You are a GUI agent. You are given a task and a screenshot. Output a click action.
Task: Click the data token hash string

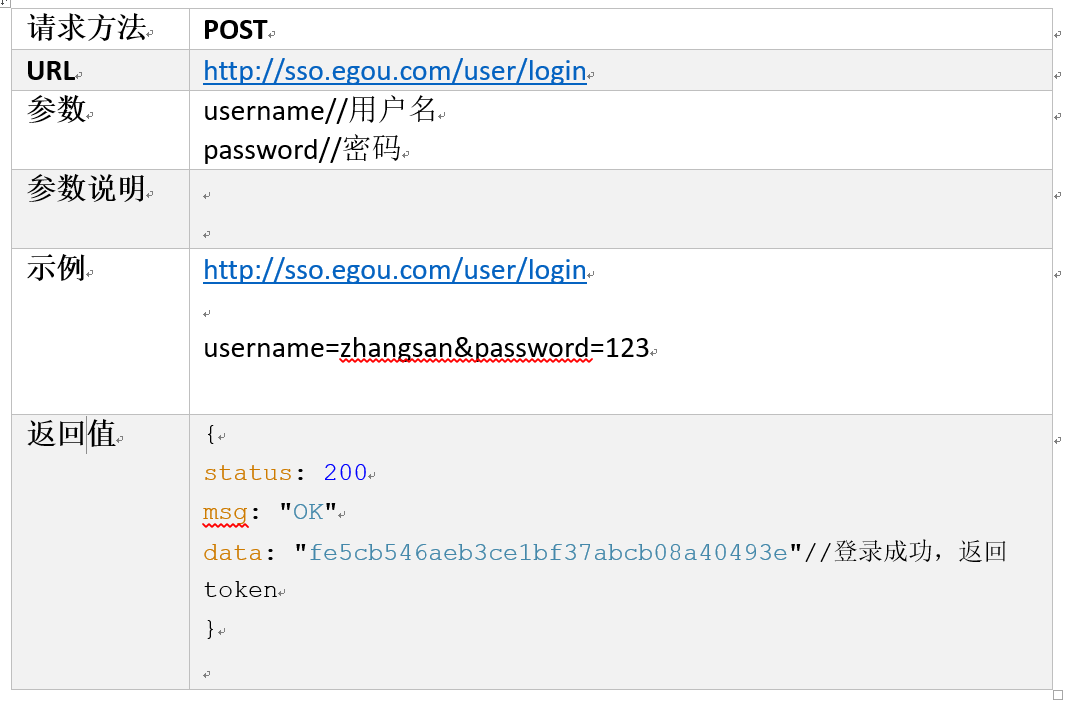pos(548,552)
